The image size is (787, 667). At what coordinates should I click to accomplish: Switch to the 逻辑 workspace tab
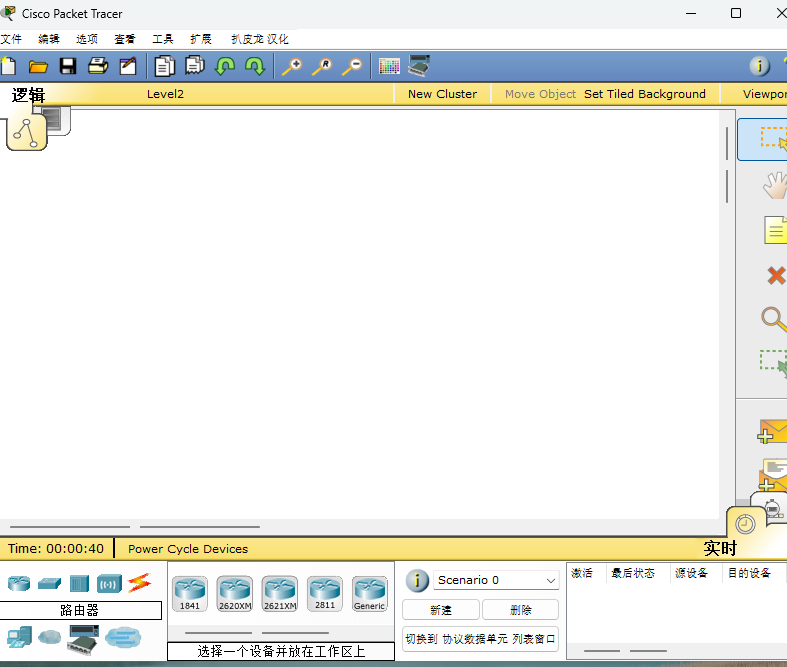[27, 132]
